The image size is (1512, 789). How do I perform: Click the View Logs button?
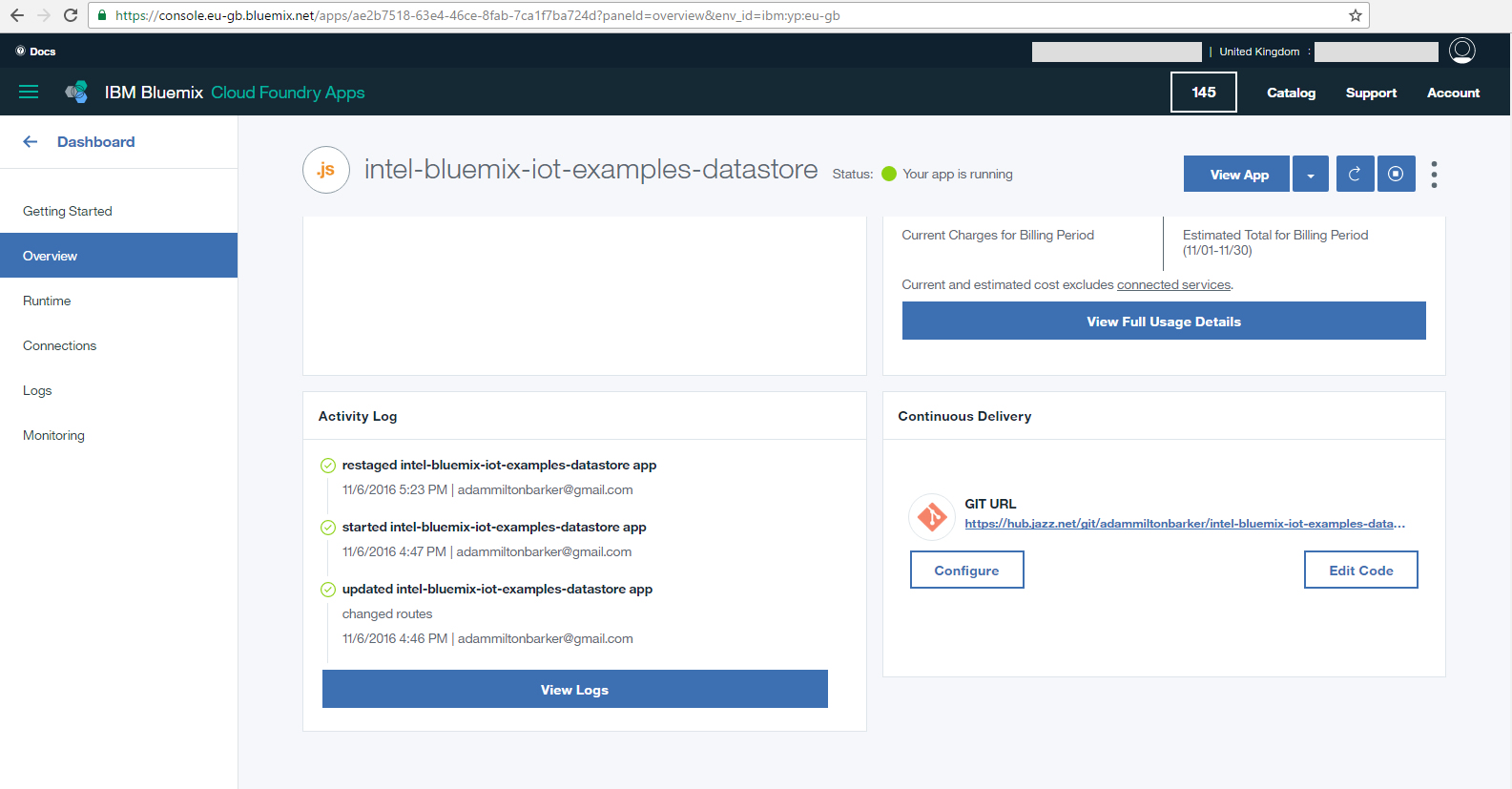click(574, 689)
